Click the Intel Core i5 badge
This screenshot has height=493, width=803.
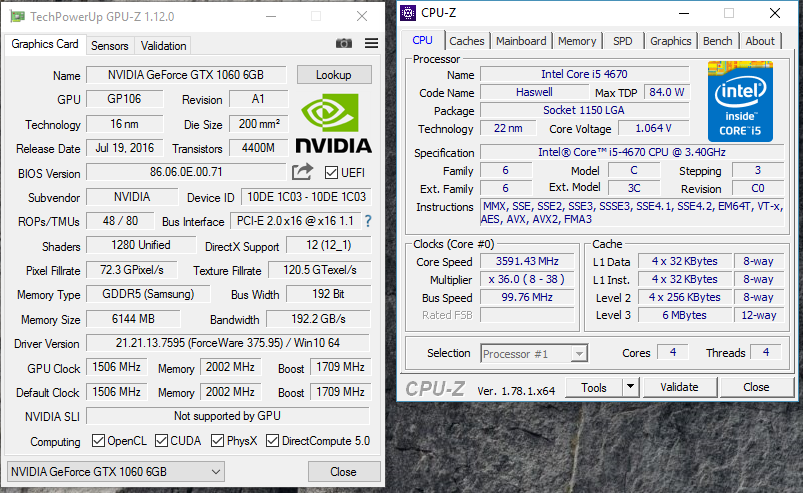[x=739, y=100]
